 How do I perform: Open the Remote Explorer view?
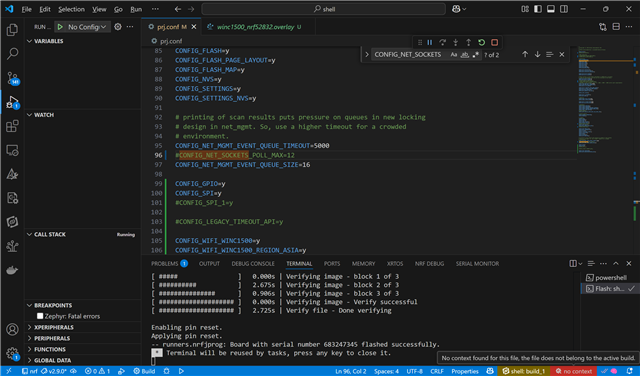12,150
